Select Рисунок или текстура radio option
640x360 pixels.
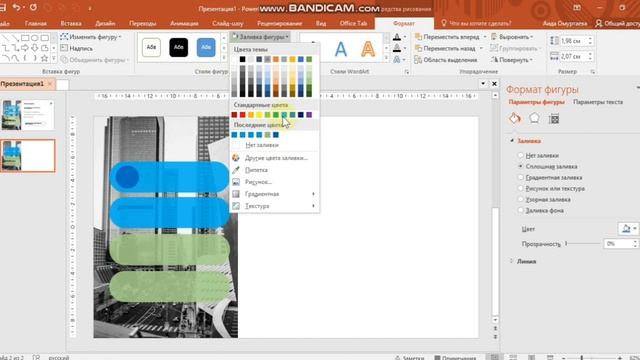tap(520, 188)
